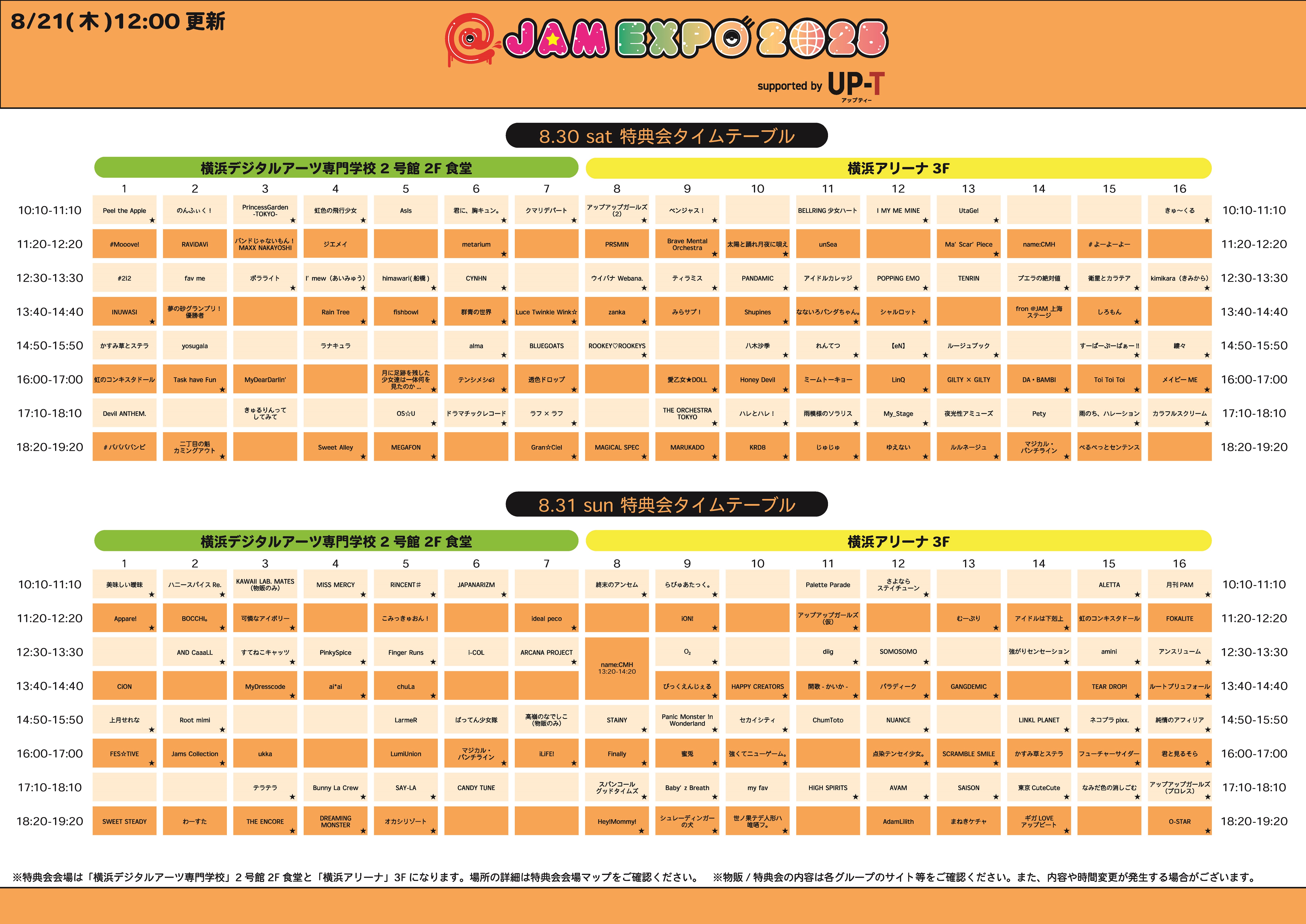Click the SWEET STEADY slot
This screenshot has height=924, width=1306.
pos(125,821)
